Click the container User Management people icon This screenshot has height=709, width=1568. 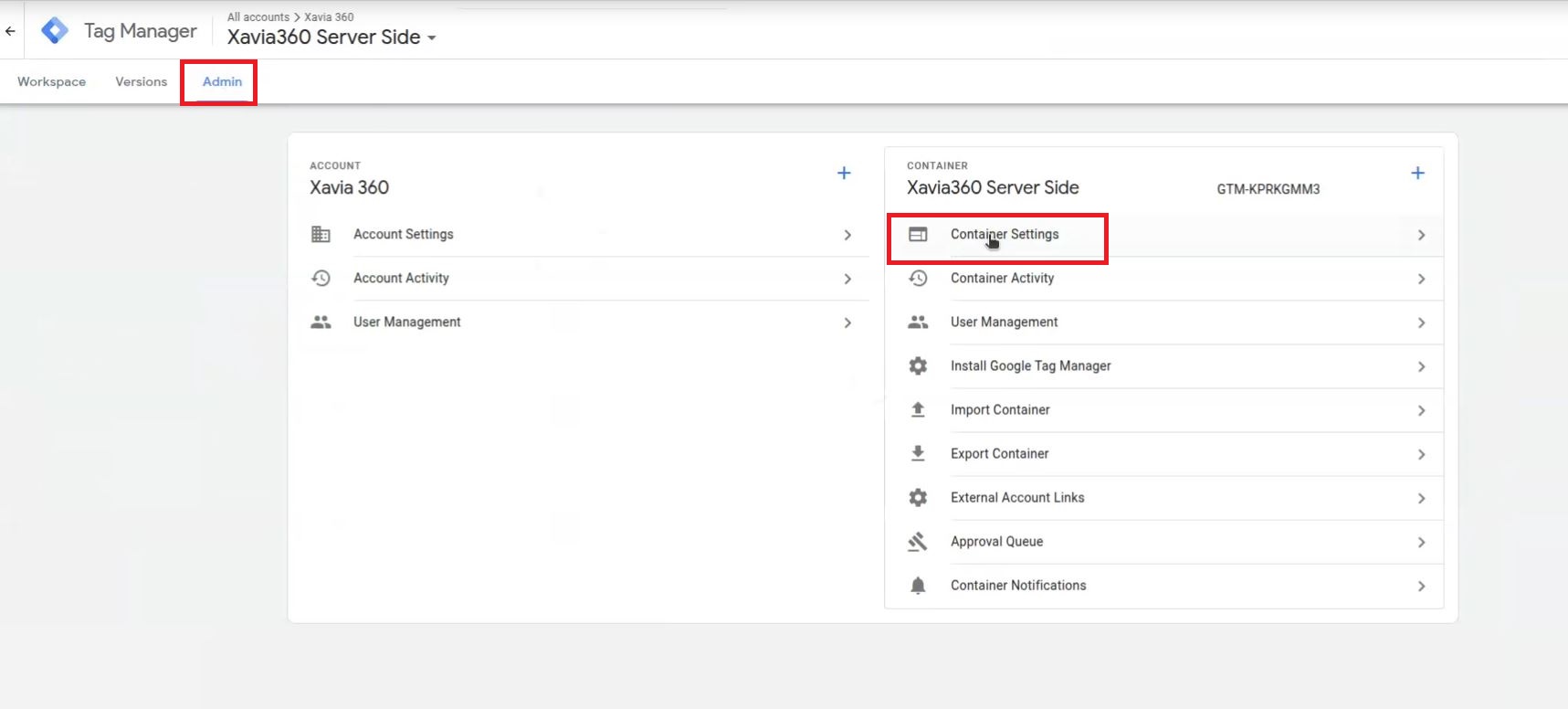(918, 323)
